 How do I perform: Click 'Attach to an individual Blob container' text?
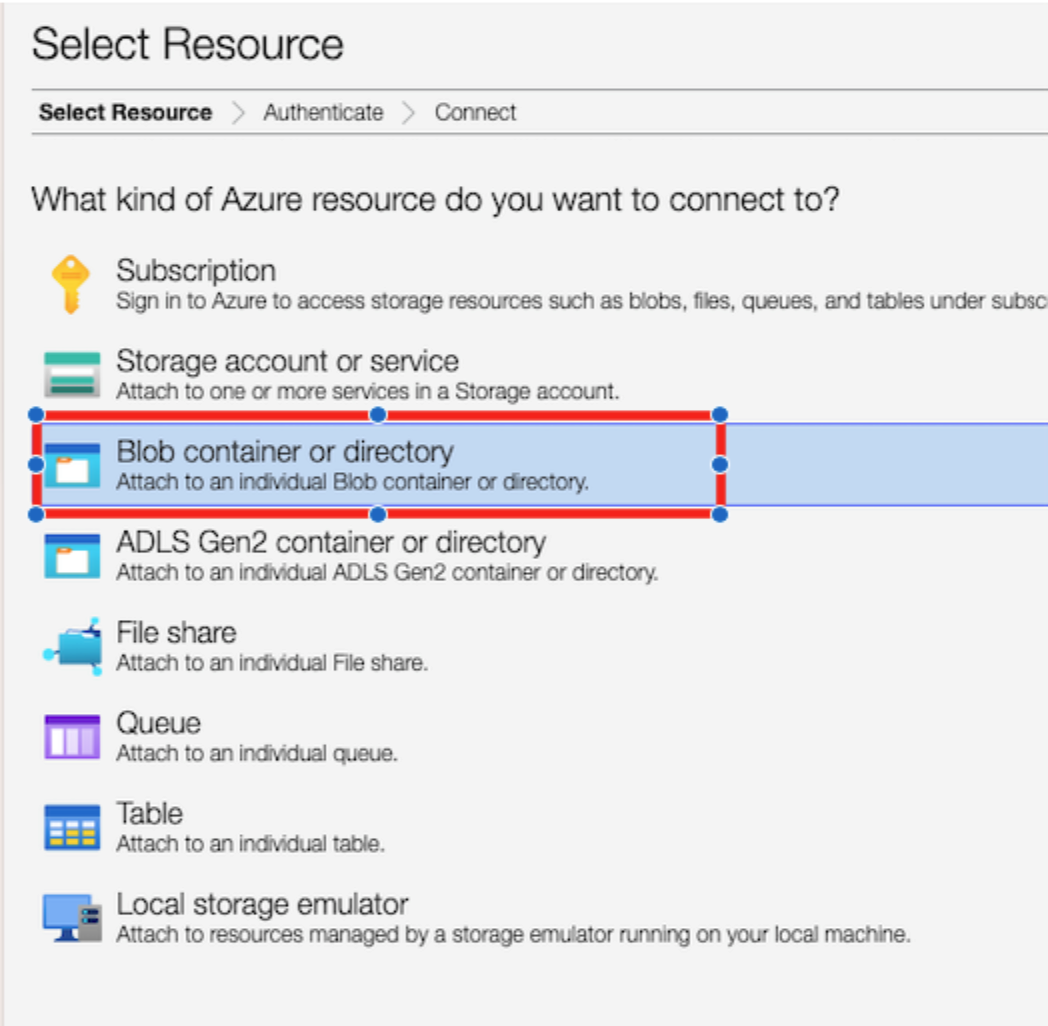click(352, 481)
